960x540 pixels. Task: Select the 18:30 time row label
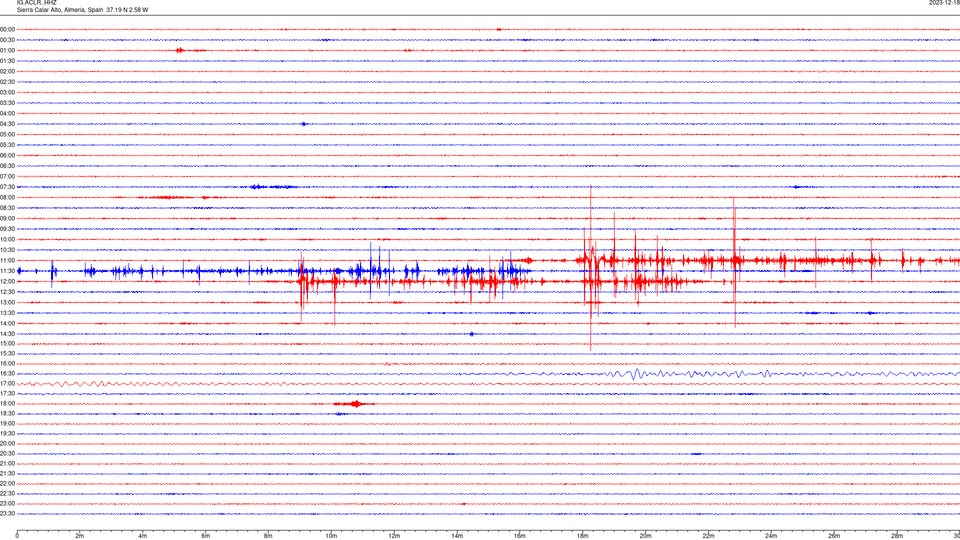pyautogui.click(x=7, y=413)
